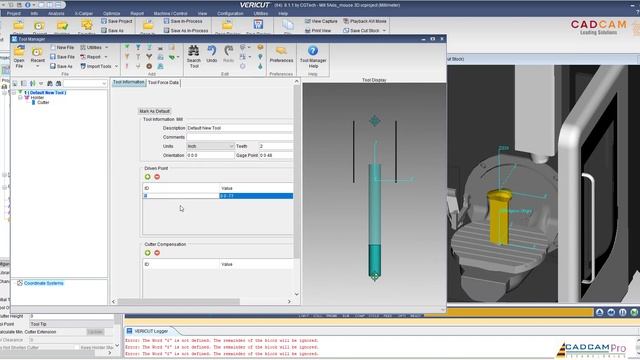Click Mark As Default button
Viewport: 640px width, 360px height.
[154, 111]
